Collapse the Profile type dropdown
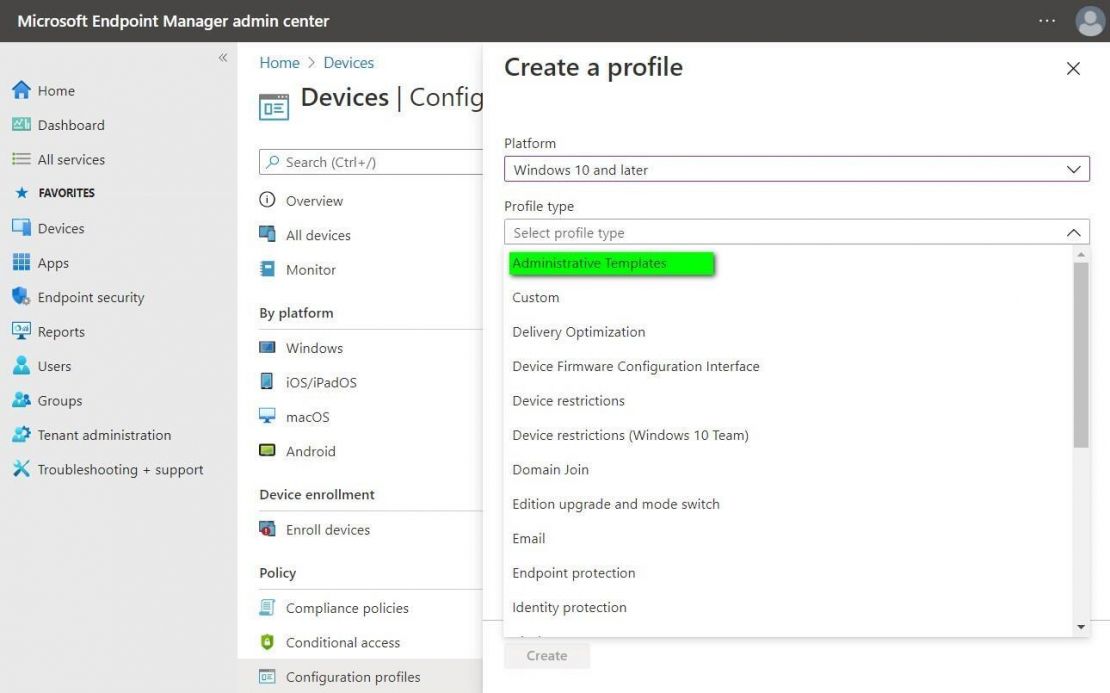1110x693 pixels. coord(1075,232)
